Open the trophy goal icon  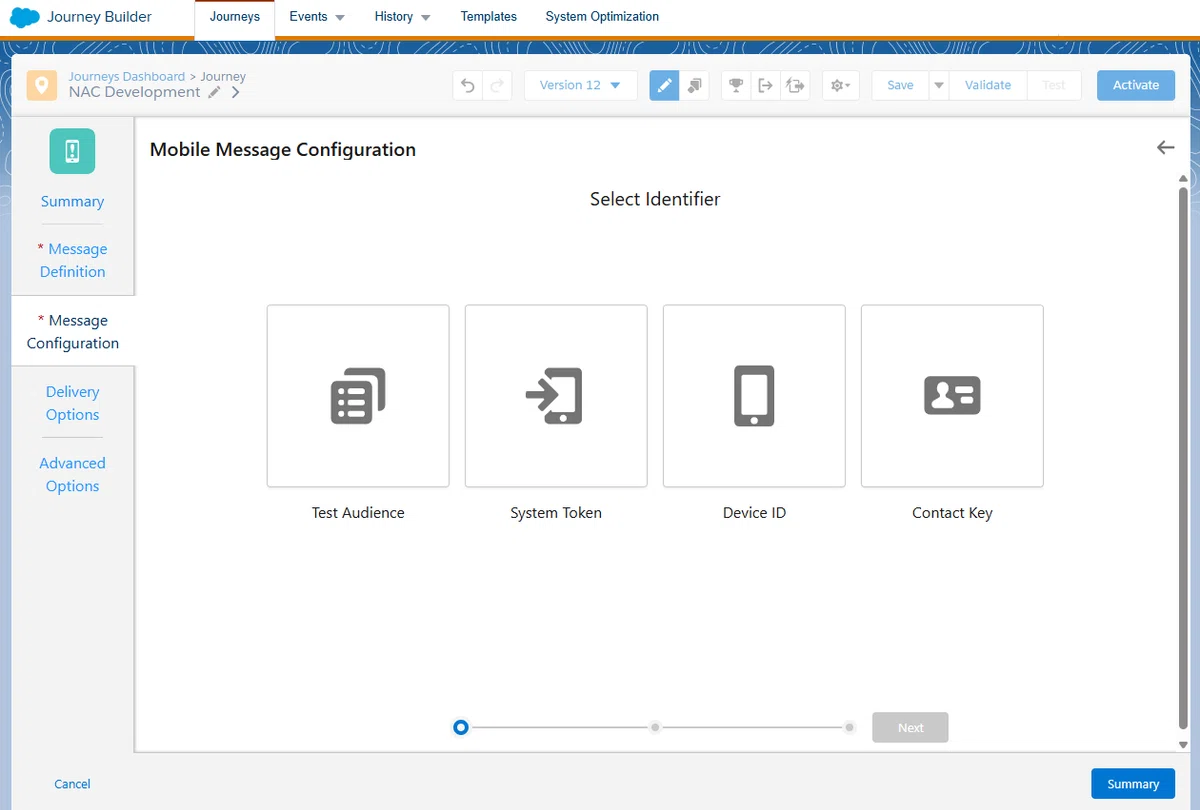(x=736, y=85)
